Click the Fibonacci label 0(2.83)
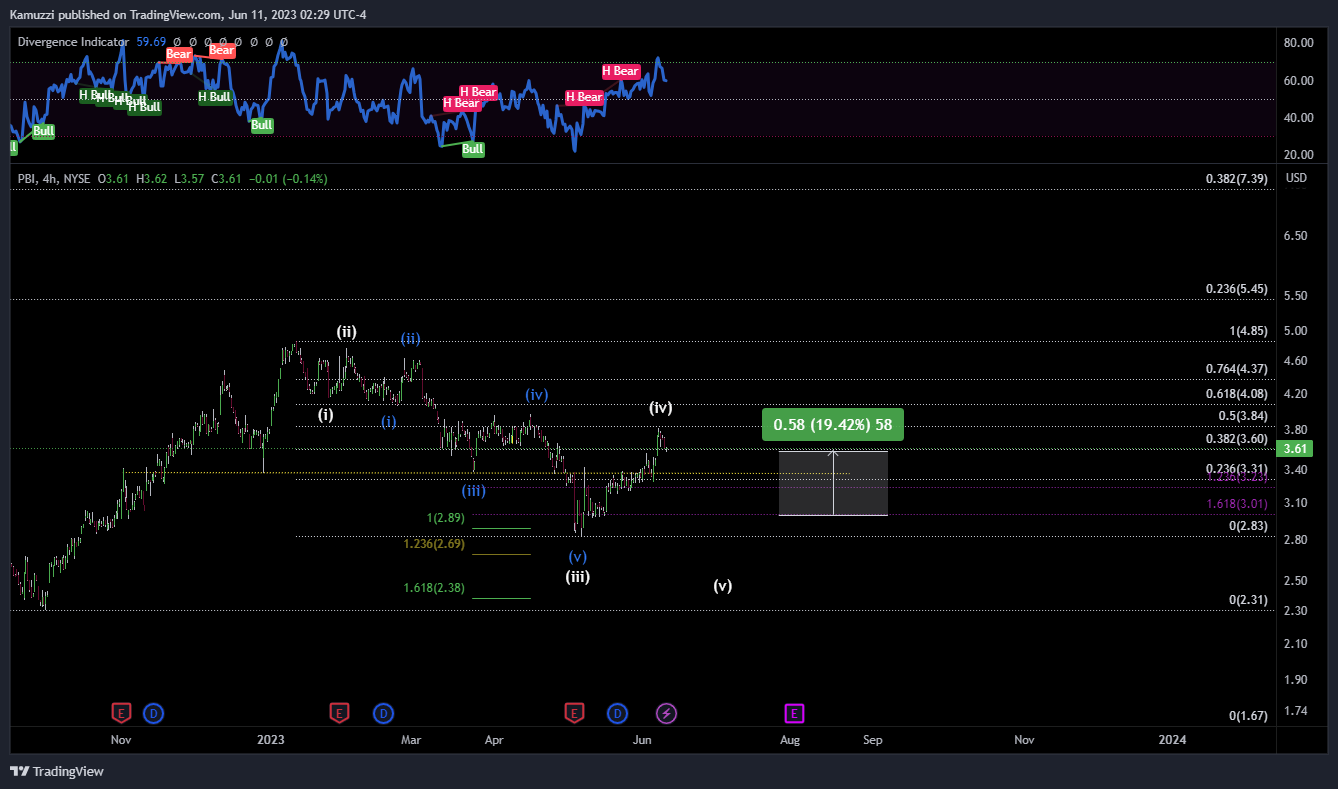Image resolution: width=1338 pixels, height=789 pixels. [x=1249, y=526]
